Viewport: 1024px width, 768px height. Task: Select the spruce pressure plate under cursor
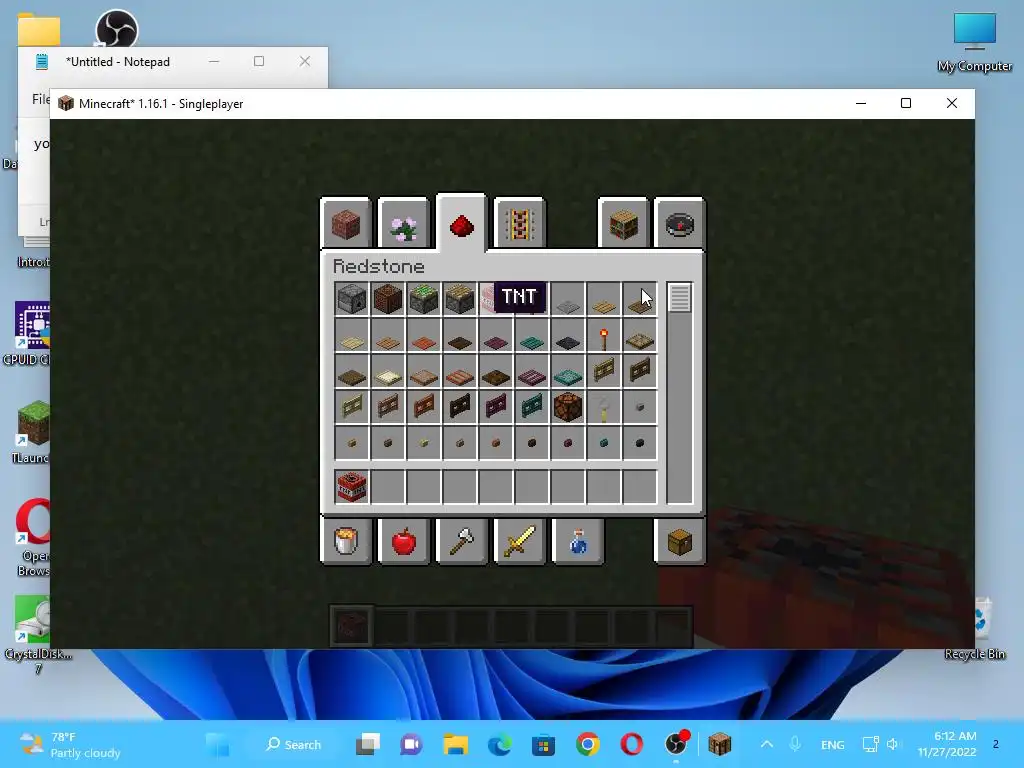(639, 300)
